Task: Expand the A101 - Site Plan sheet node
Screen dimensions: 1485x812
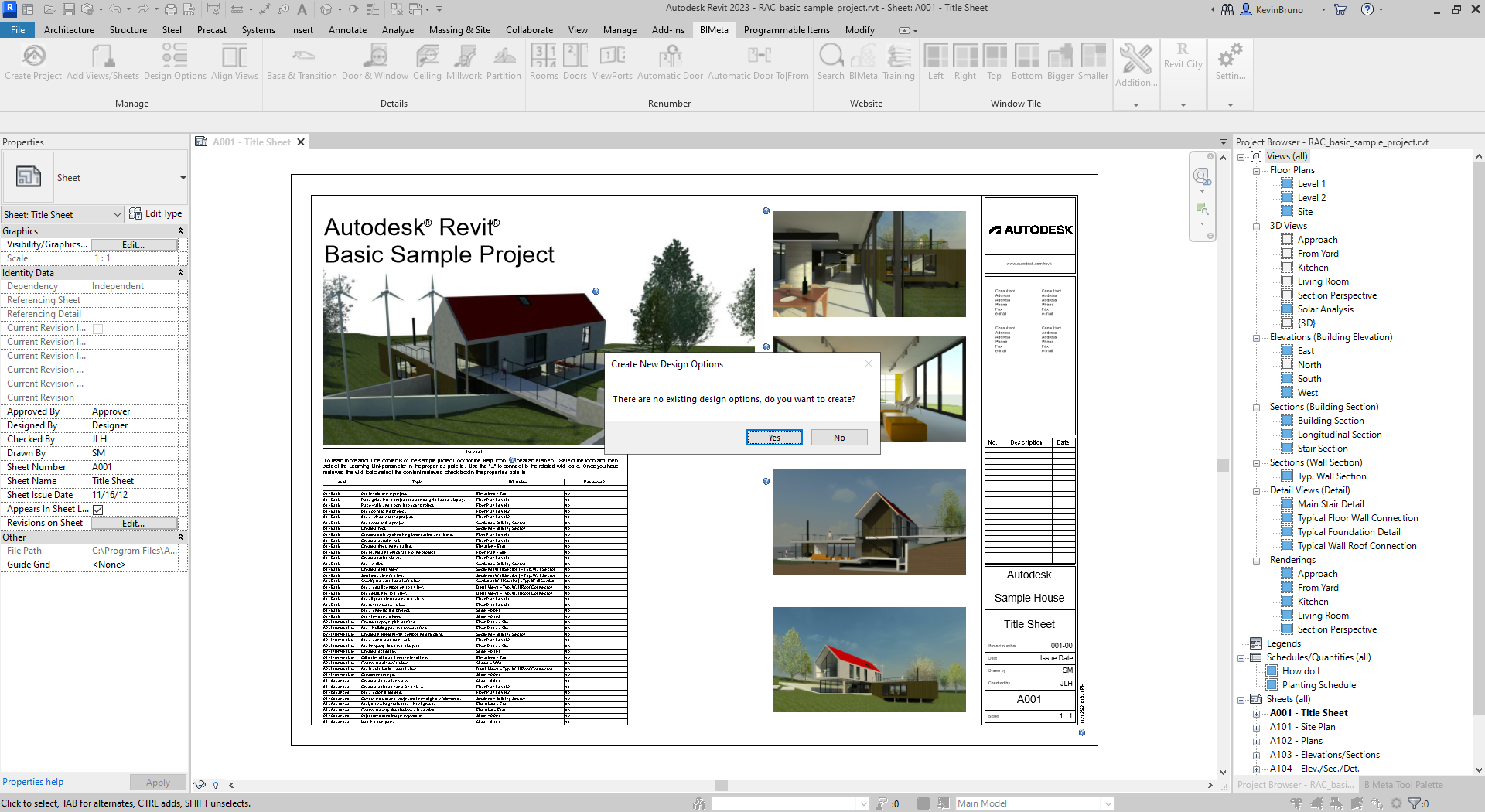Action: point(1257,728)
